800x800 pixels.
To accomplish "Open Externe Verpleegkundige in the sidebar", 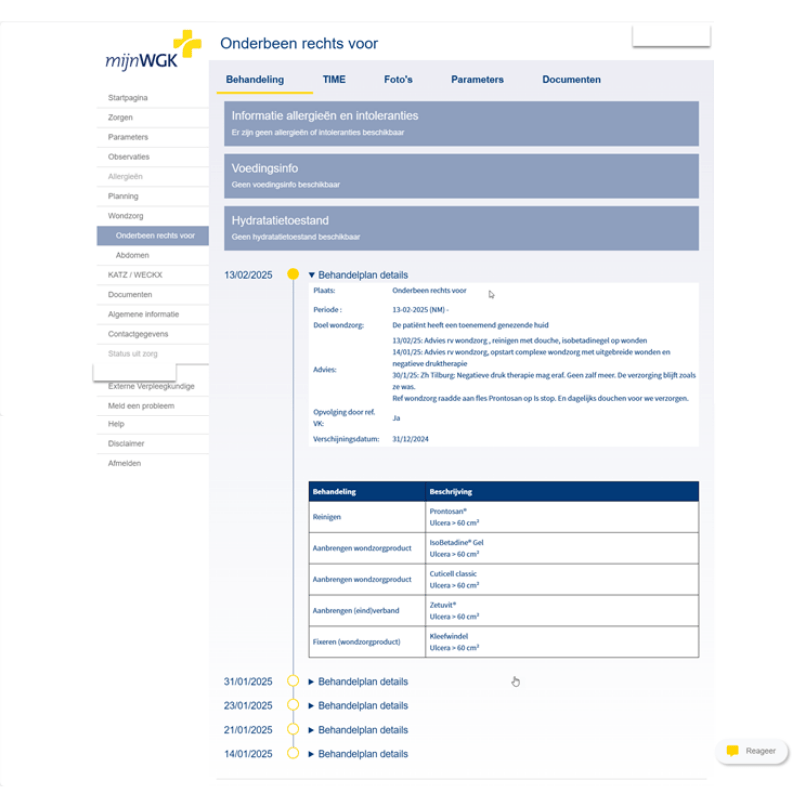I will point(153,387).
